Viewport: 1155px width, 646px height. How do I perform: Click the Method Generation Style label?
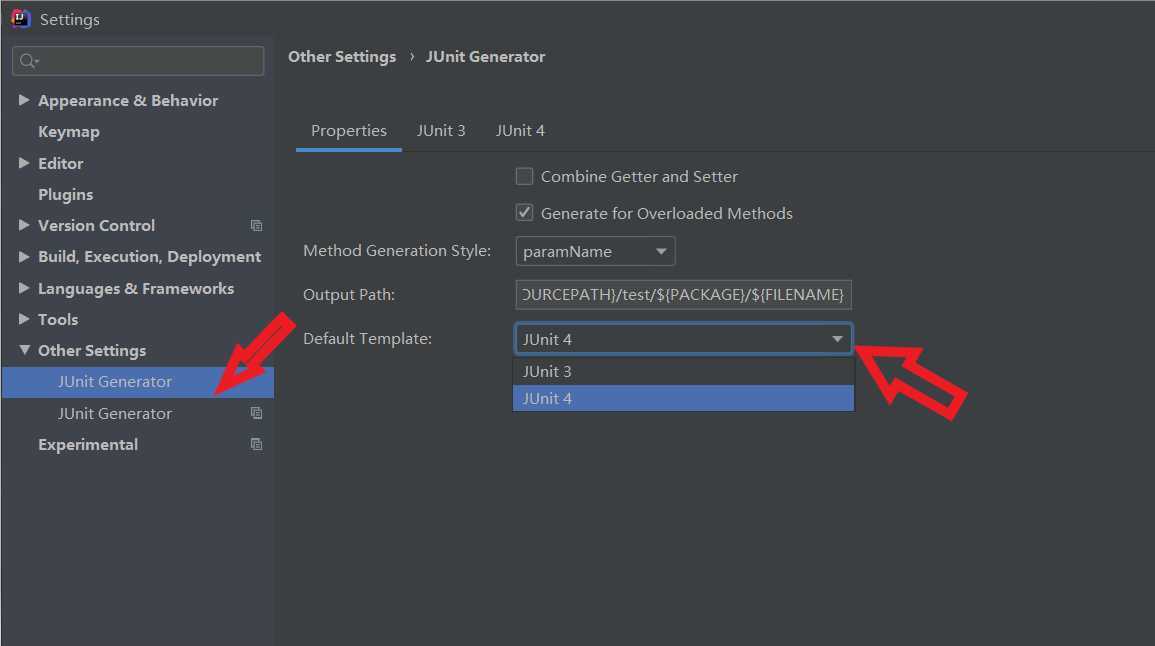[397, 250]
